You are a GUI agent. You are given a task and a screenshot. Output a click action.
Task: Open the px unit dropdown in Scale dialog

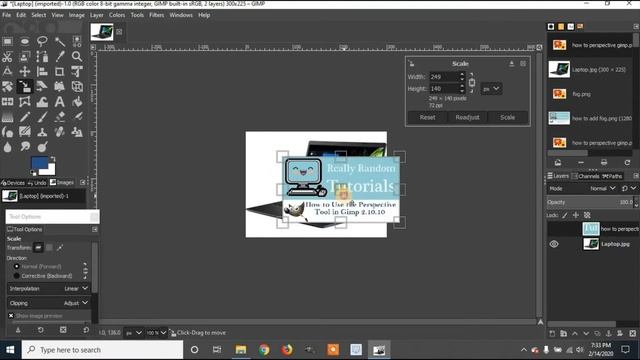pos(491,89)
